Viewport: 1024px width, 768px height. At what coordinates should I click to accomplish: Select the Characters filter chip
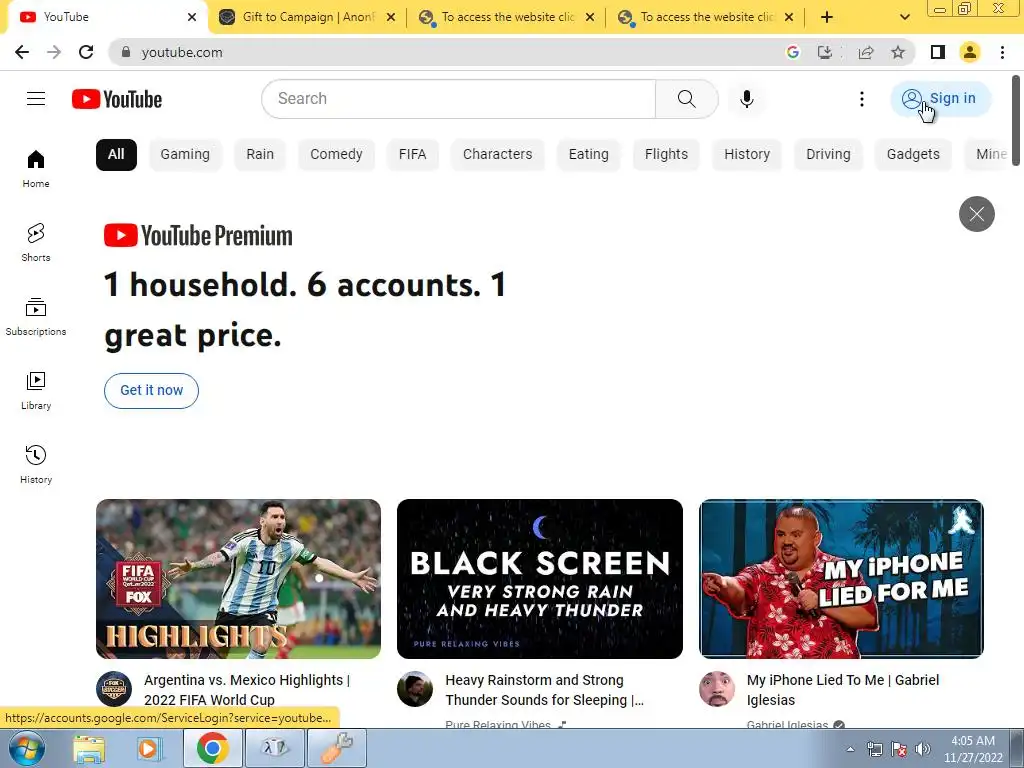tap(498, 155)
